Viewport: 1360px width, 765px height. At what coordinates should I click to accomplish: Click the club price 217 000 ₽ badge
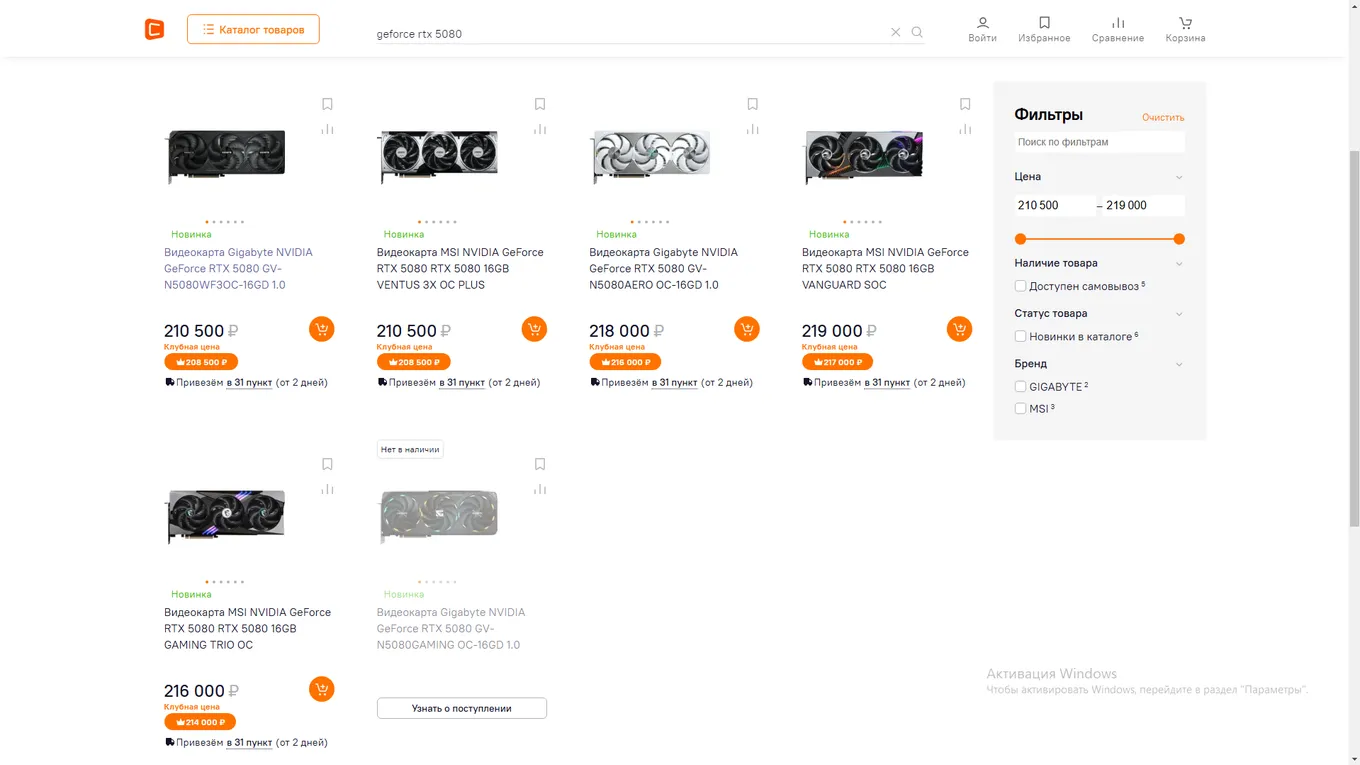coord(837,362)
